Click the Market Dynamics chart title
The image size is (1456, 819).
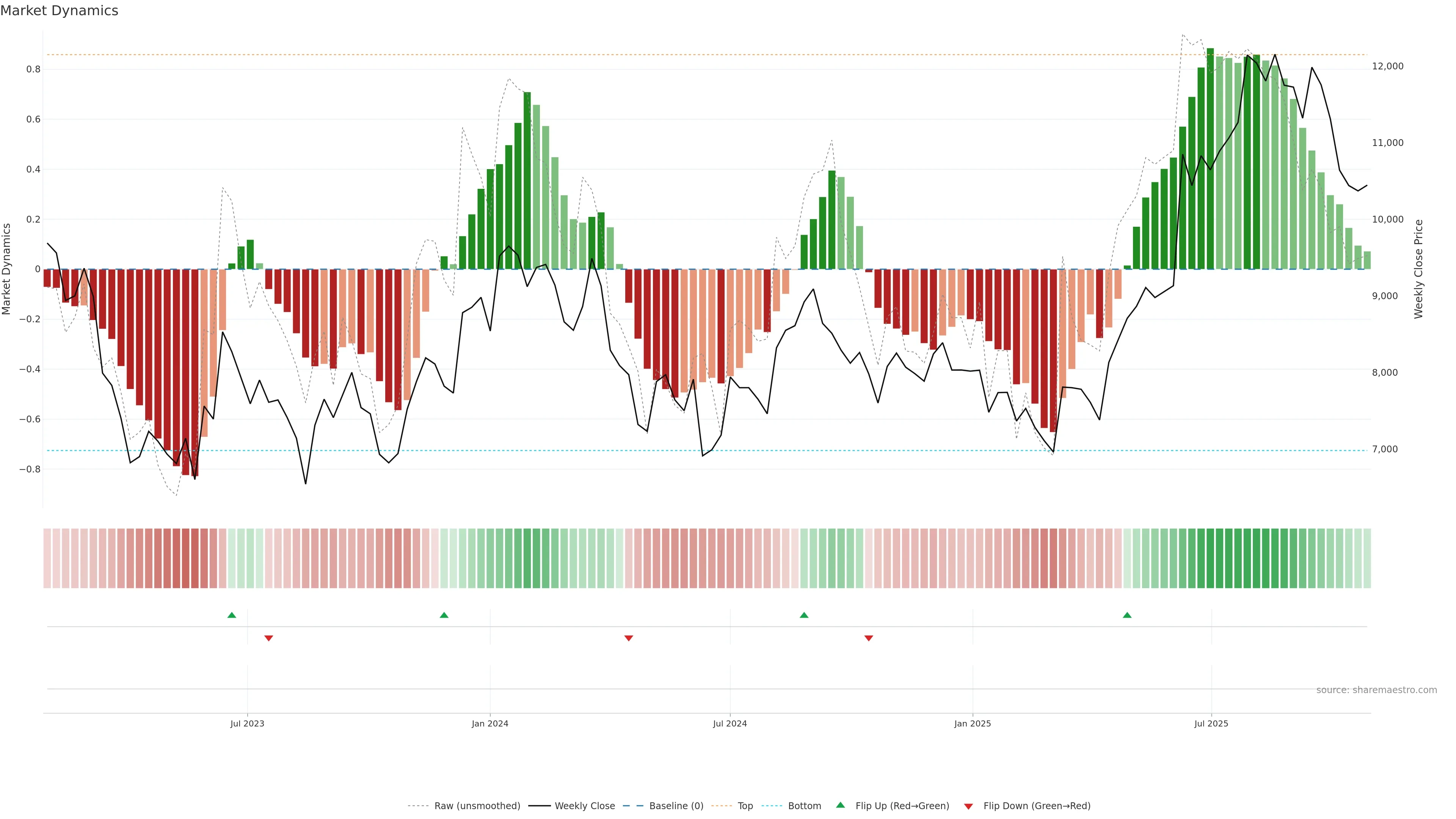pos(60,11)
